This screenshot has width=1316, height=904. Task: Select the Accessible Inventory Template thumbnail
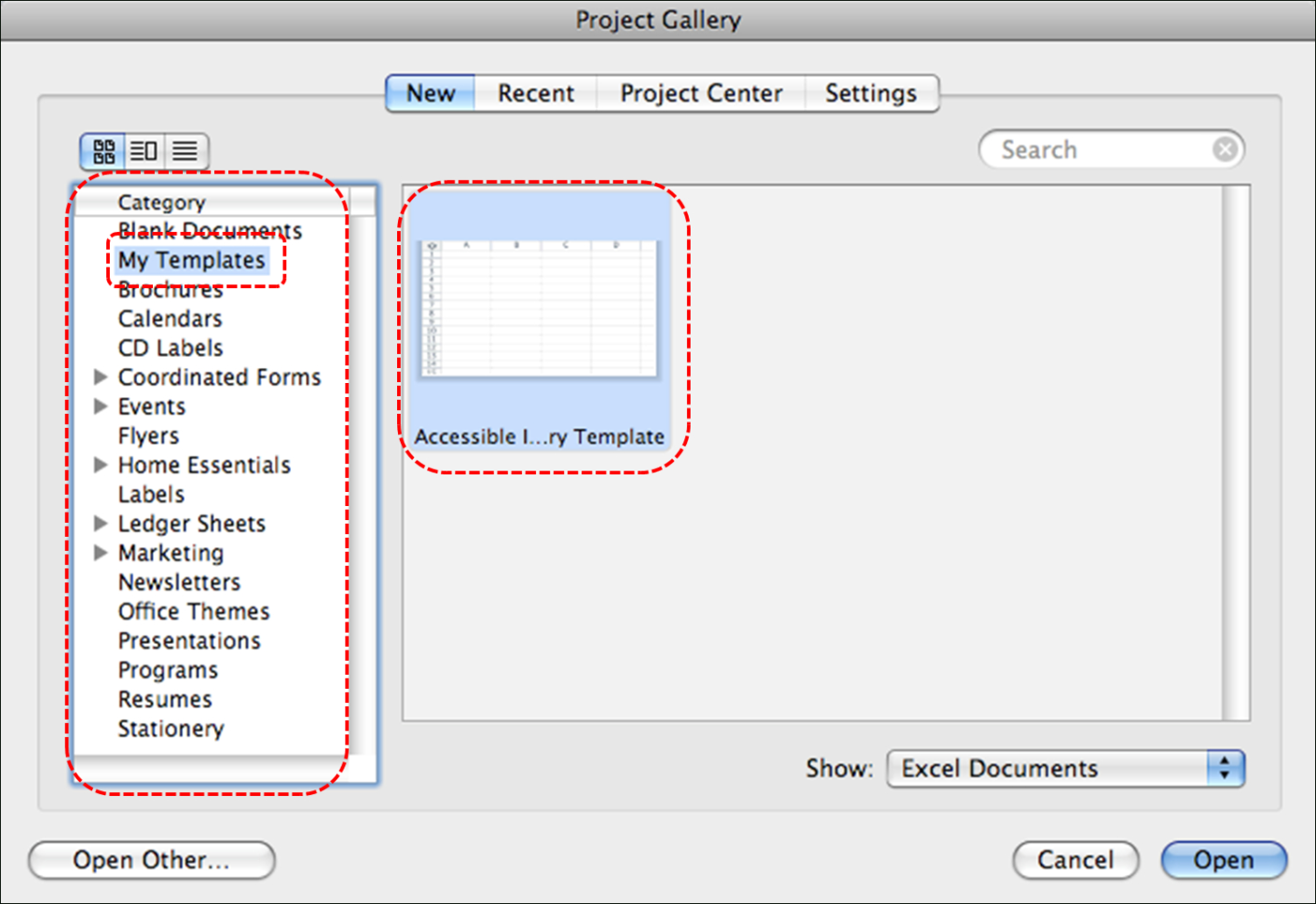pyautogui.click(x=539, y=322)
